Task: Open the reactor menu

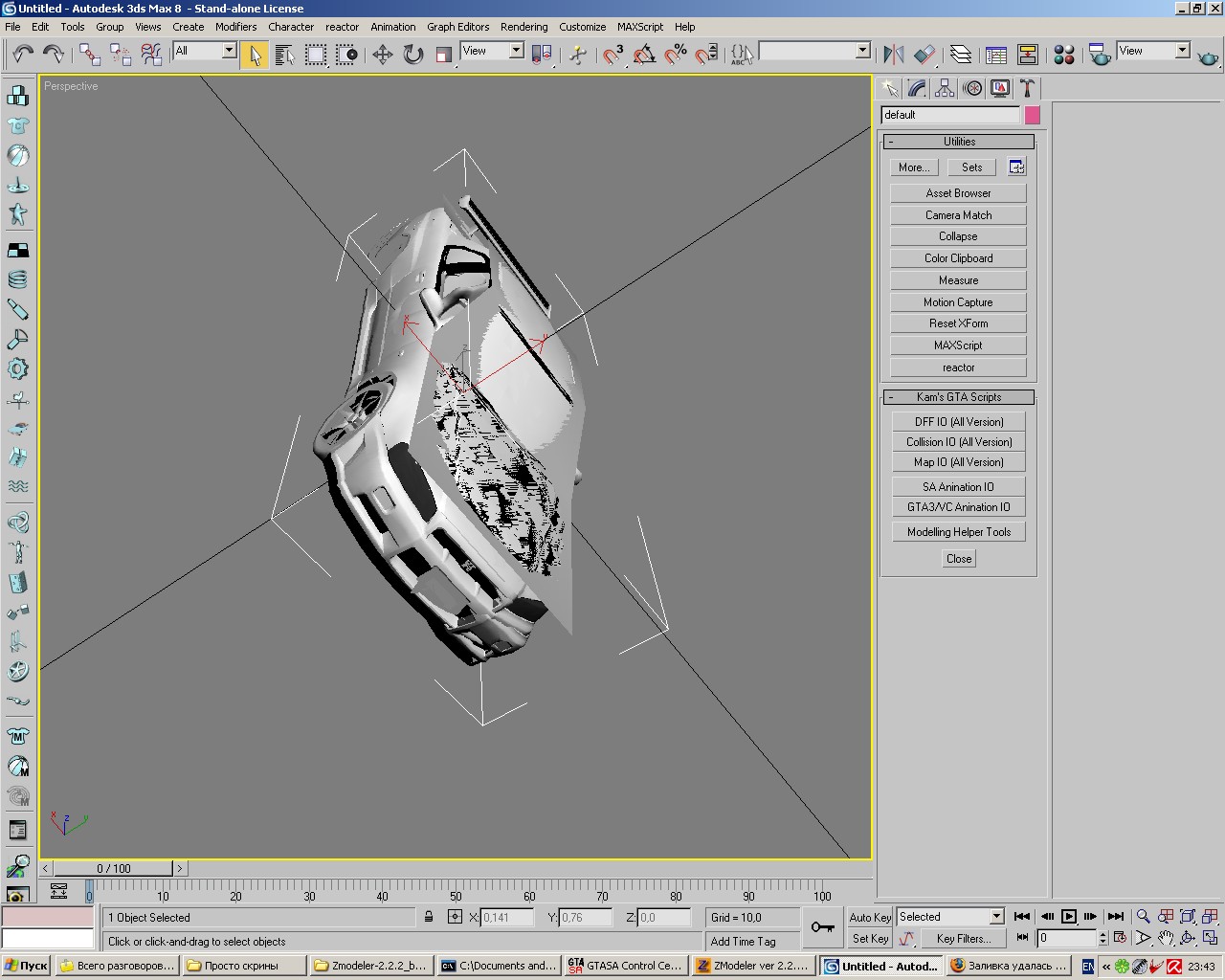Action: click(x=342, y=27)
